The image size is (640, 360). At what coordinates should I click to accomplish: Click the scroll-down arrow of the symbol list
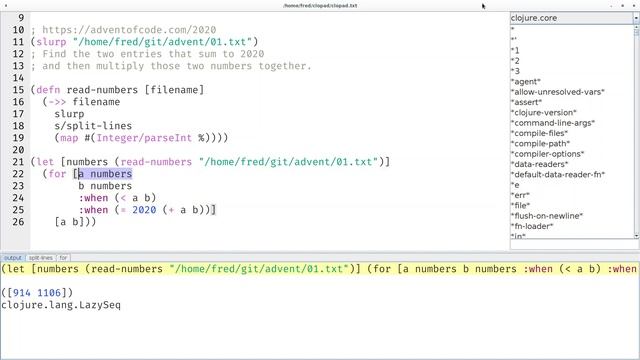point(636,236)
